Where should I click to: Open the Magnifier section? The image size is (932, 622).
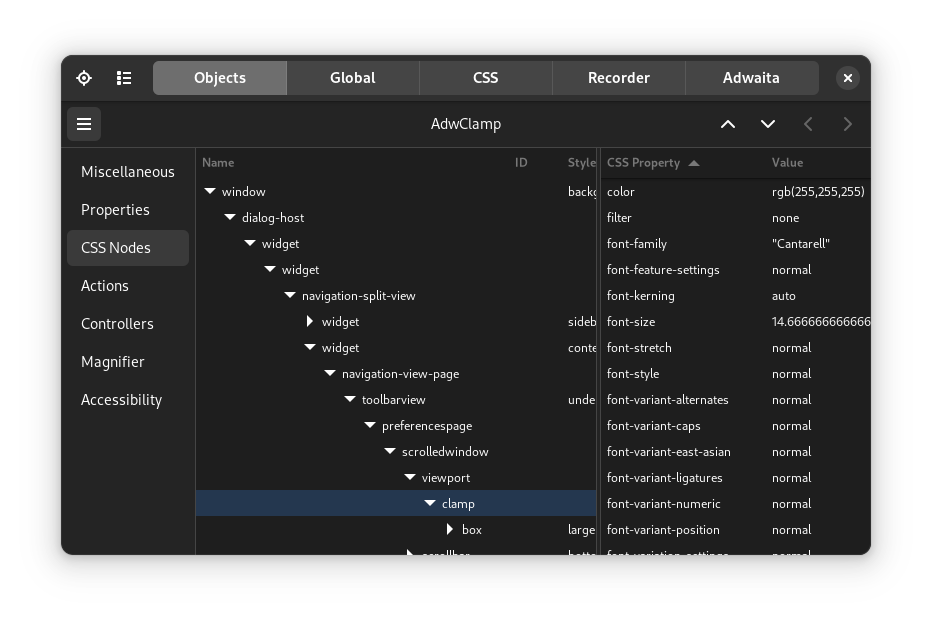tap(113, 361)
